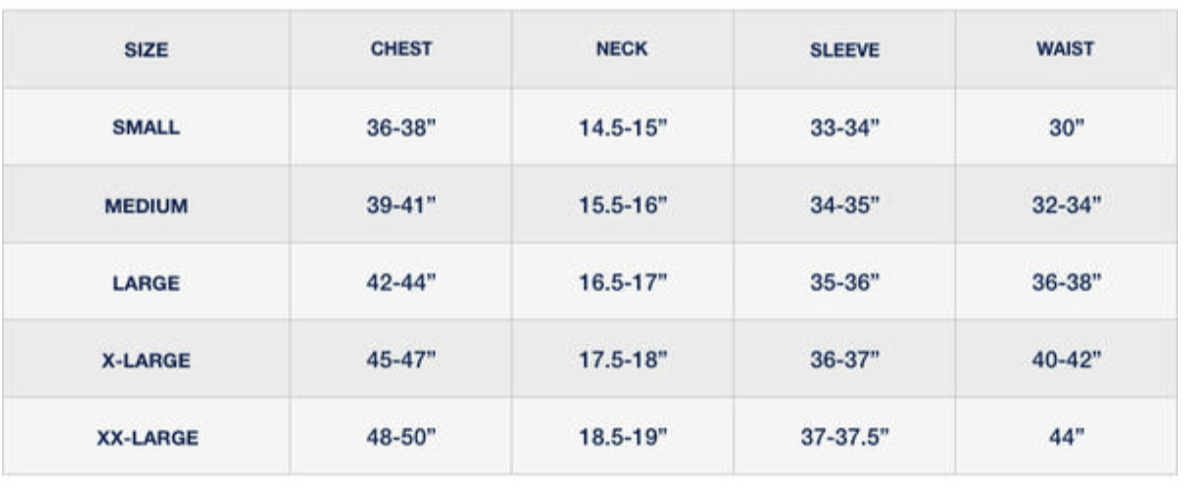
Task: Click the SLEEVE column header
Action: click(x=844, y=50)
